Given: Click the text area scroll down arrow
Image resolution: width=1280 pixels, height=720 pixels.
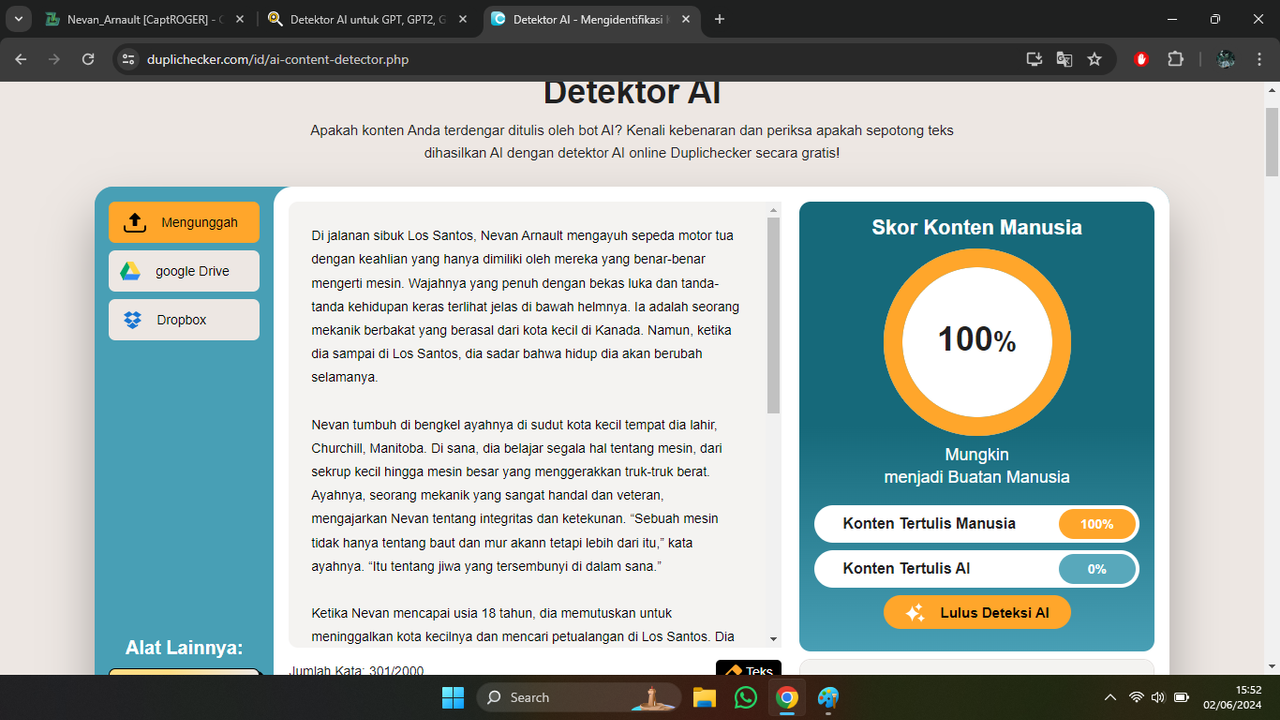Looking at the screenshot, I should tap(773, 638).
